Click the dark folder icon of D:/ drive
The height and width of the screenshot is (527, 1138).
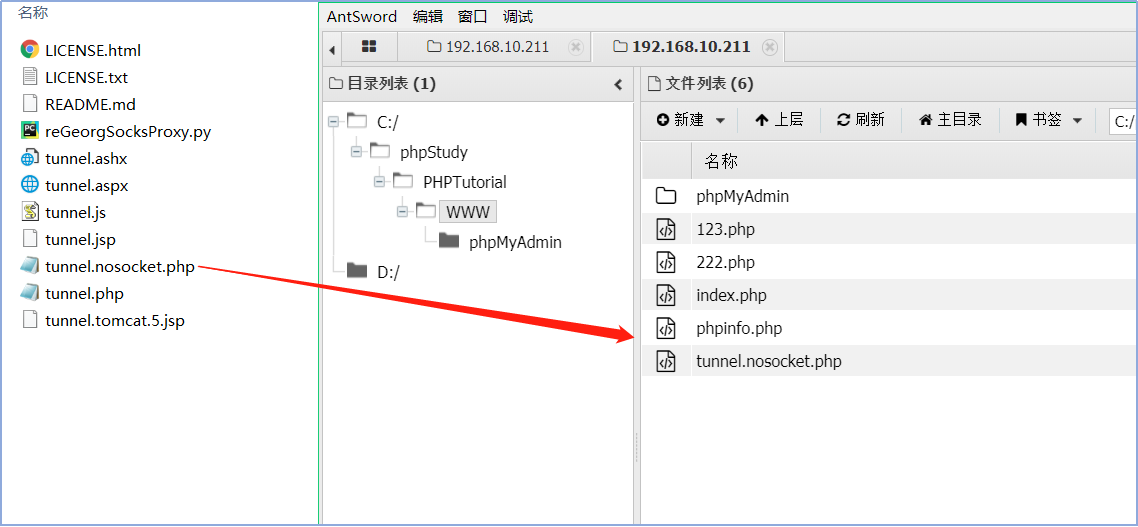click(356, 271)
